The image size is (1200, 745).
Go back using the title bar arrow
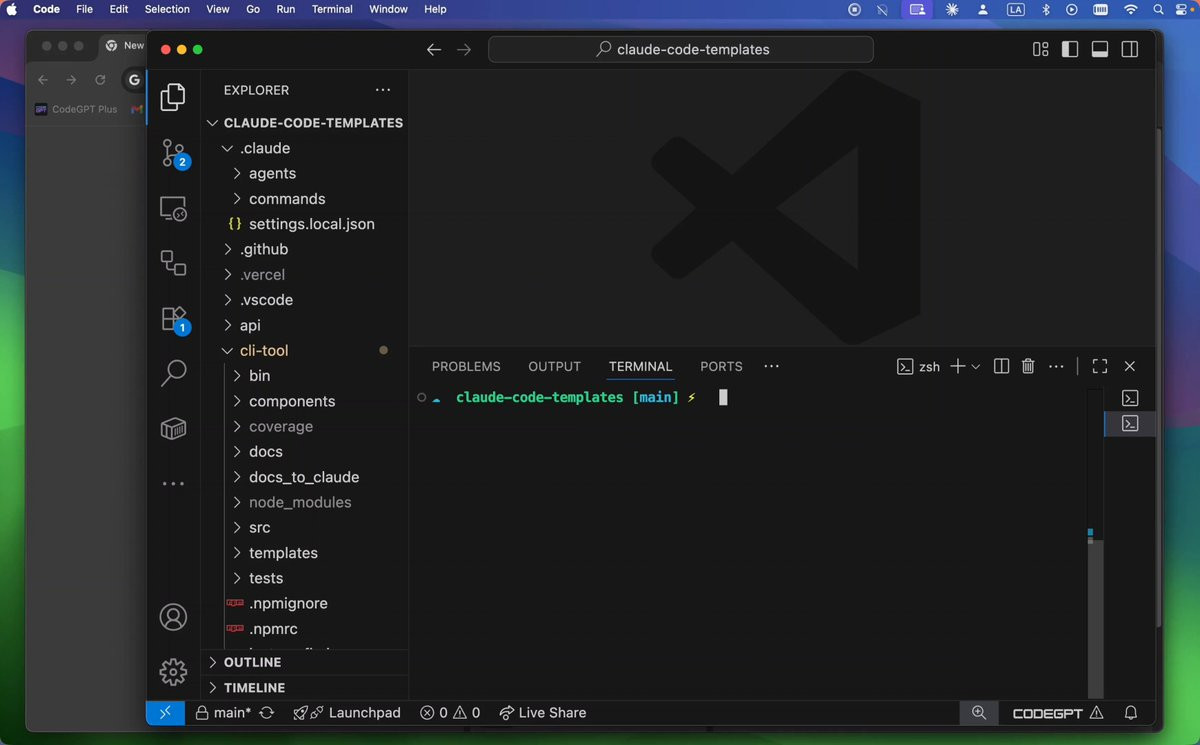(434, 49)
